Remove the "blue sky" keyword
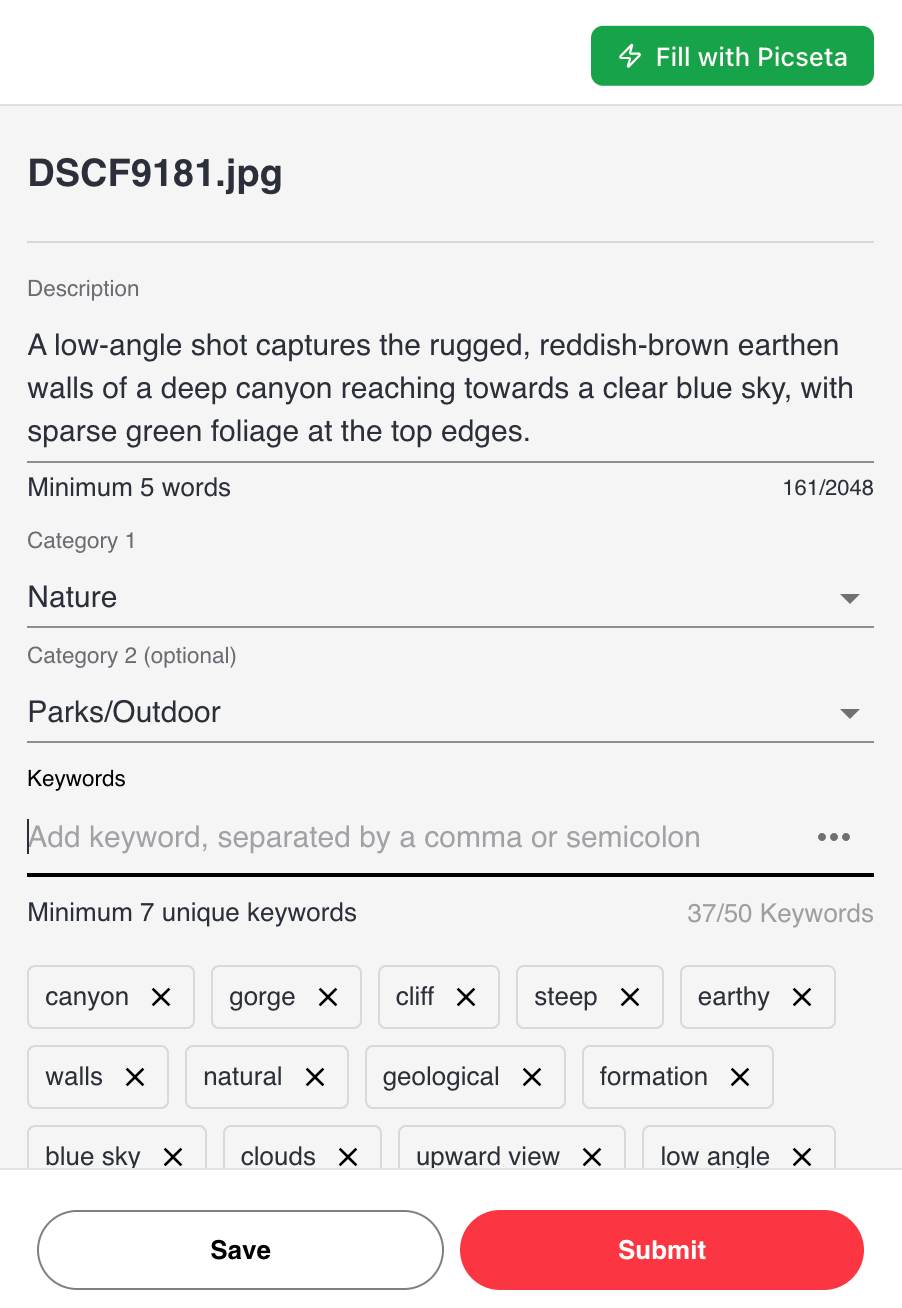 (172, 1157)
